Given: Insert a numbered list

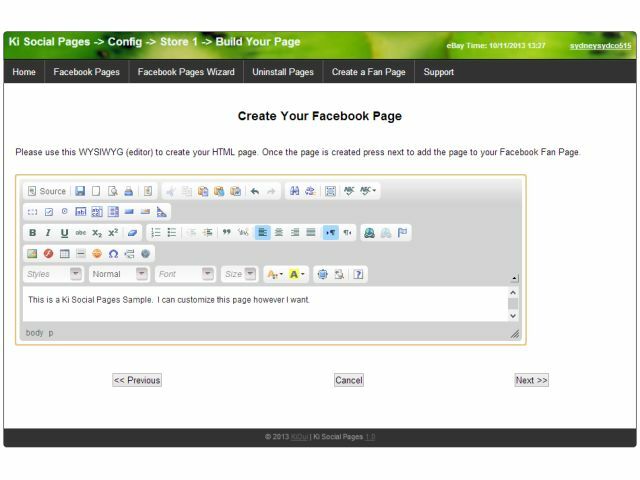Looking at the screenshot, I should point(156,233).
